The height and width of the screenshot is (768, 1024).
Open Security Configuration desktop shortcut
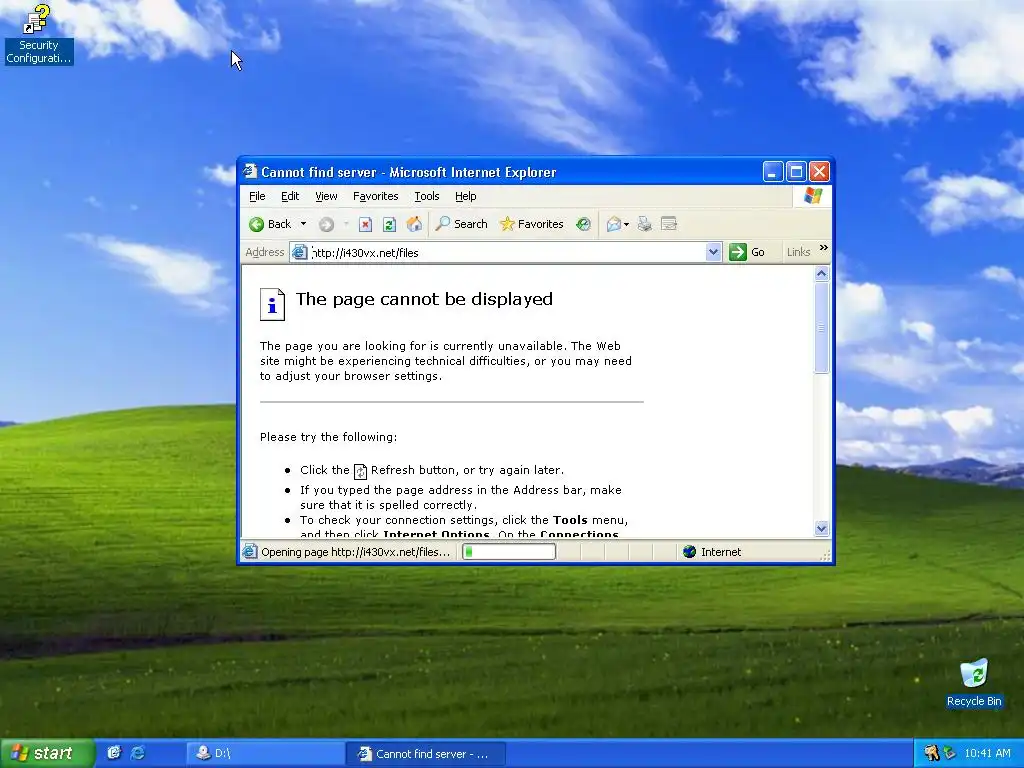pyautogui.click(x=39, y=34)
